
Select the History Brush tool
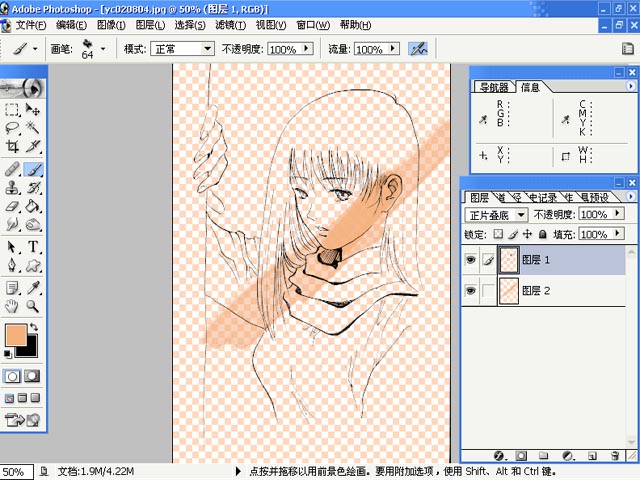33,188
